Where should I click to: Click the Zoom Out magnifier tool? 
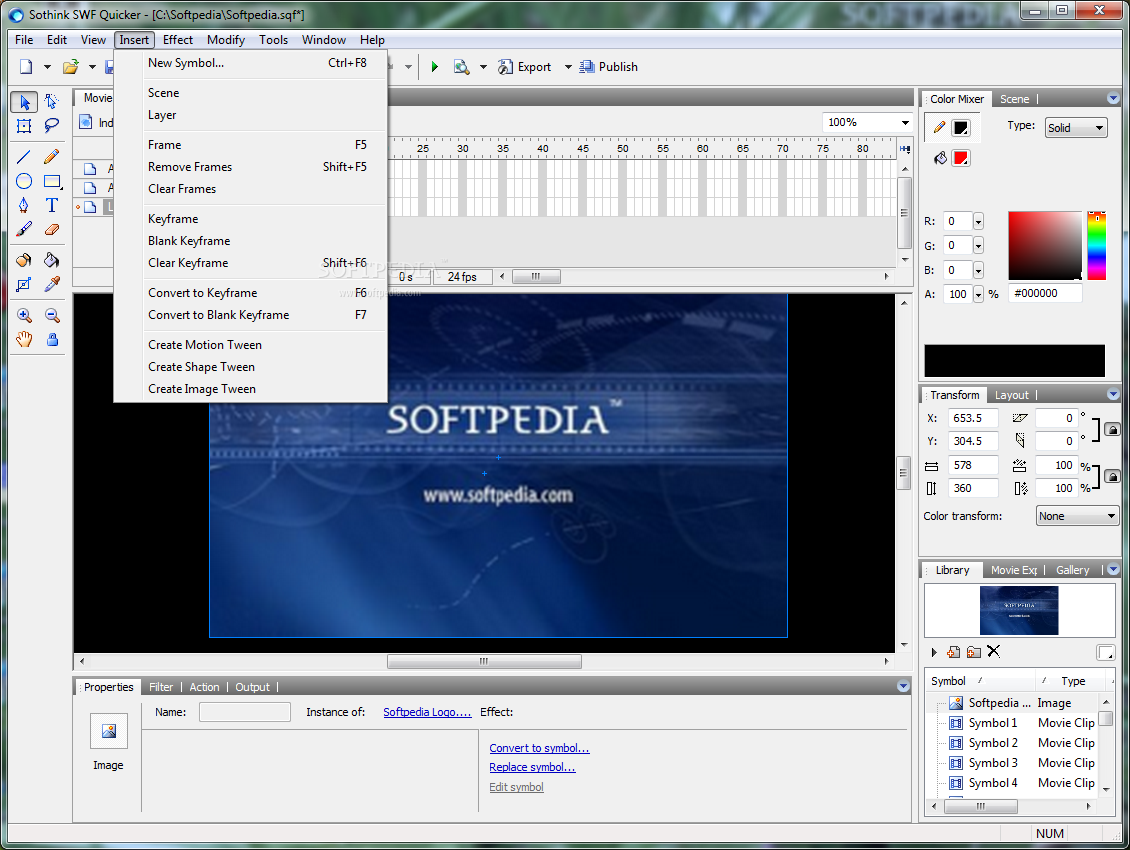51,315
